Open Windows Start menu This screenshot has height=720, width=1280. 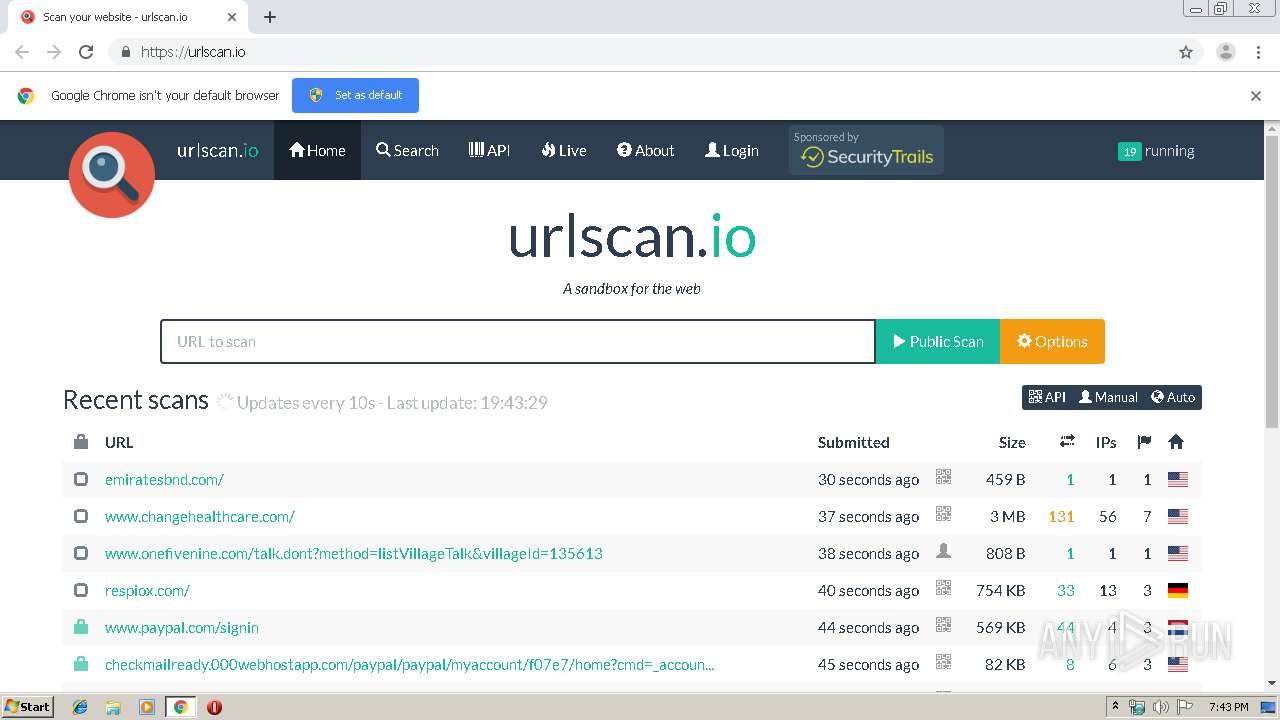(x=28, y=707)
